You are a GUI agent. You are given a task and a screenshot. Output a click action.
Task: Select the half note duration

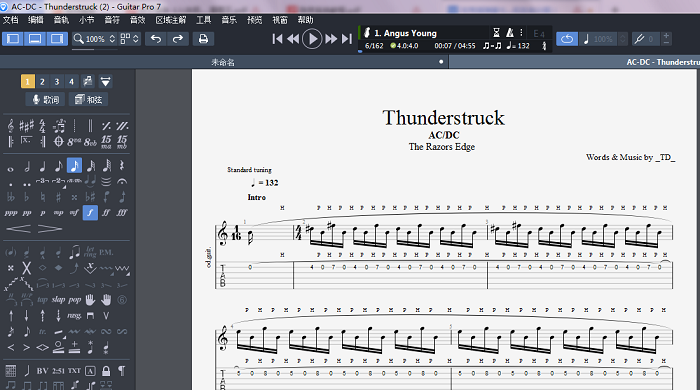(x=27, y=166)
